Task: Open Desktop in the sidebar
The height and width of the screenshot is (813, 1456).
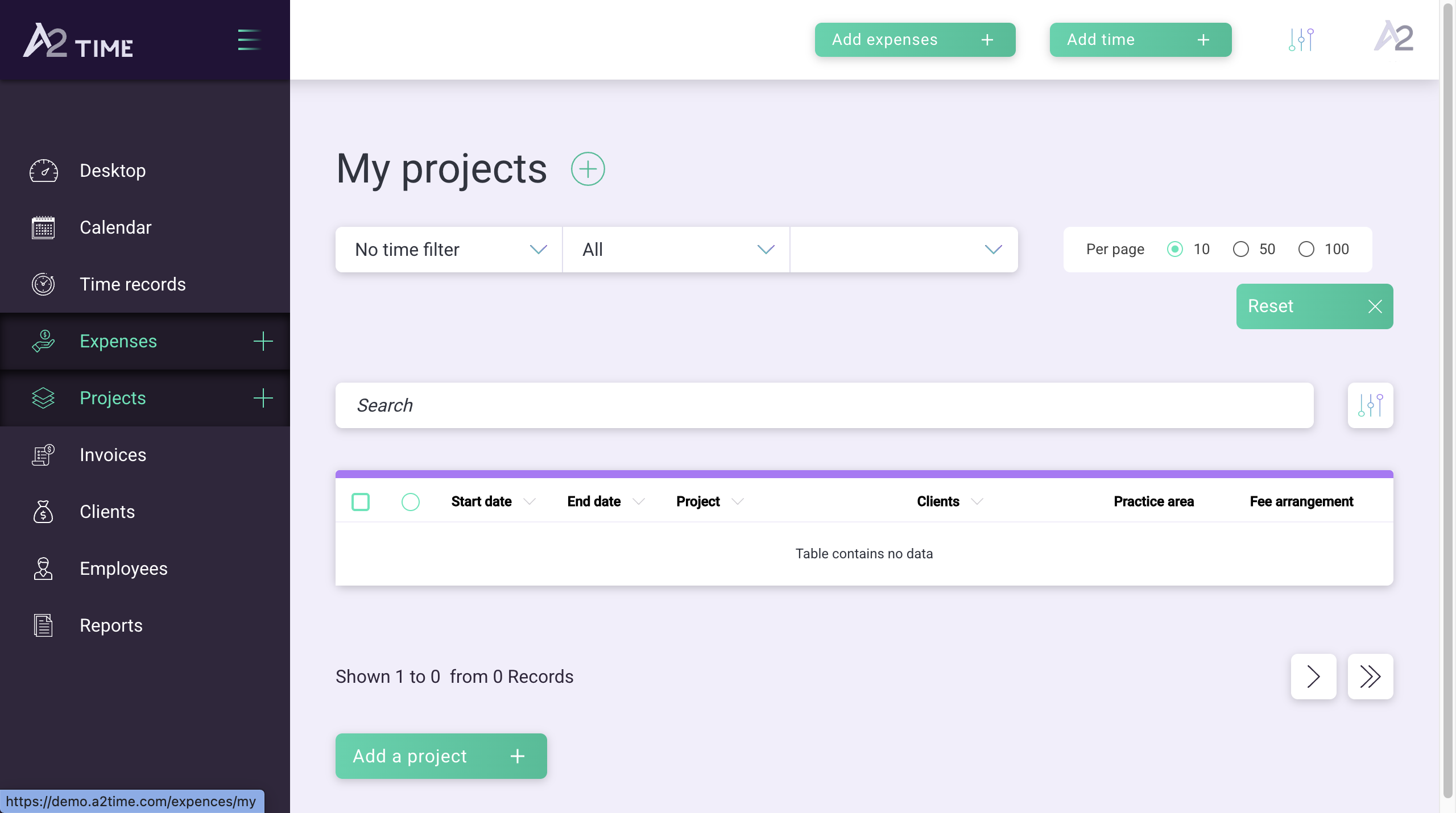Action: 145,171
